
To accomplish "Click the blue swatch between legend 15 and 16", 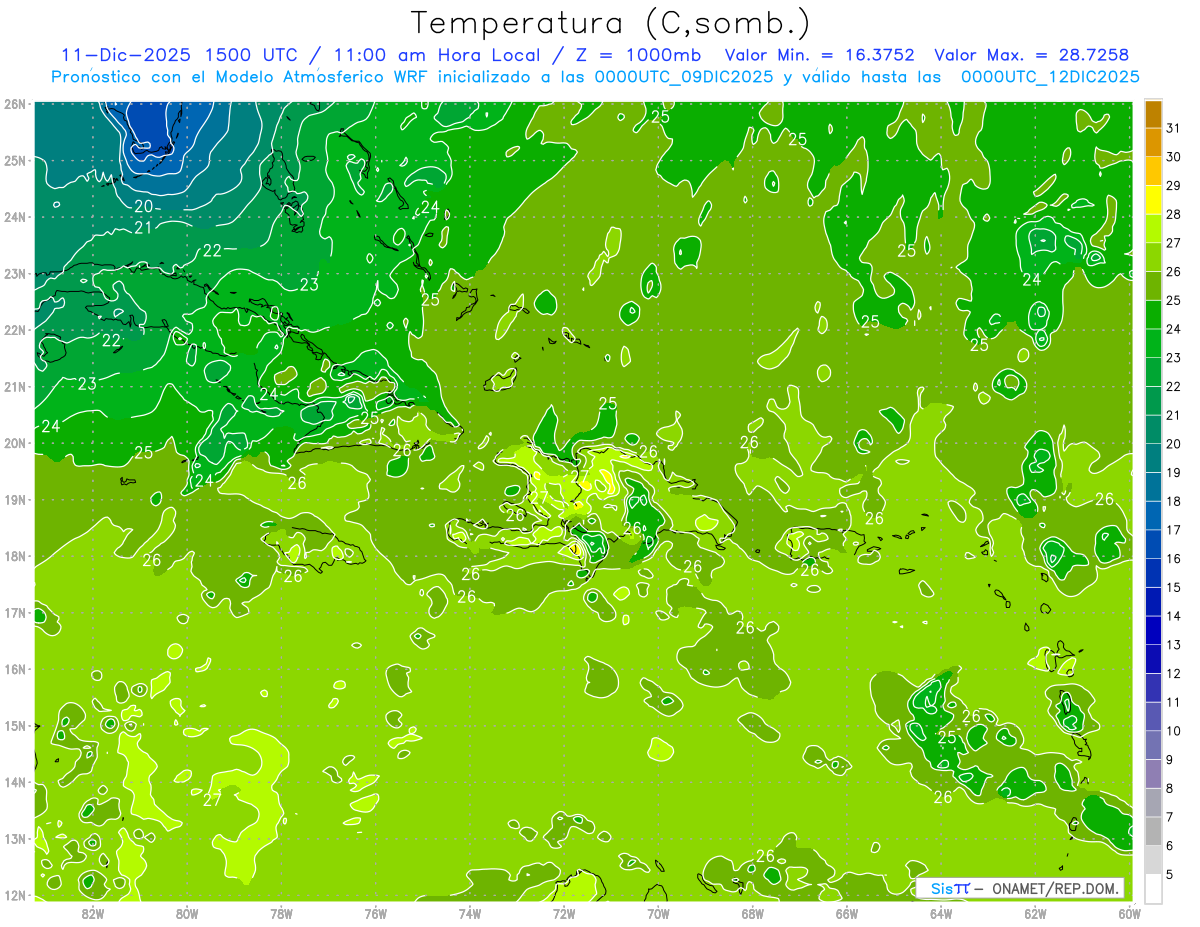I will pos(1153,572).
